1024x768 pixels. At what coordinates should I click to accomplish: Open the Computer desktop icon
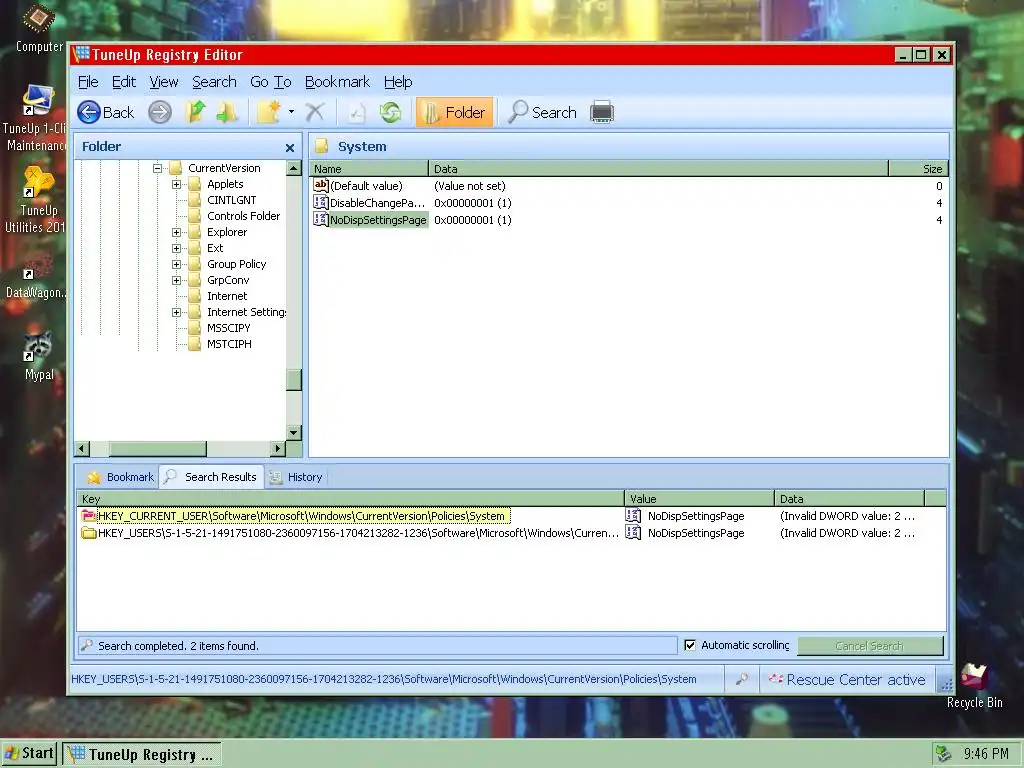click(x=39, y=29)
